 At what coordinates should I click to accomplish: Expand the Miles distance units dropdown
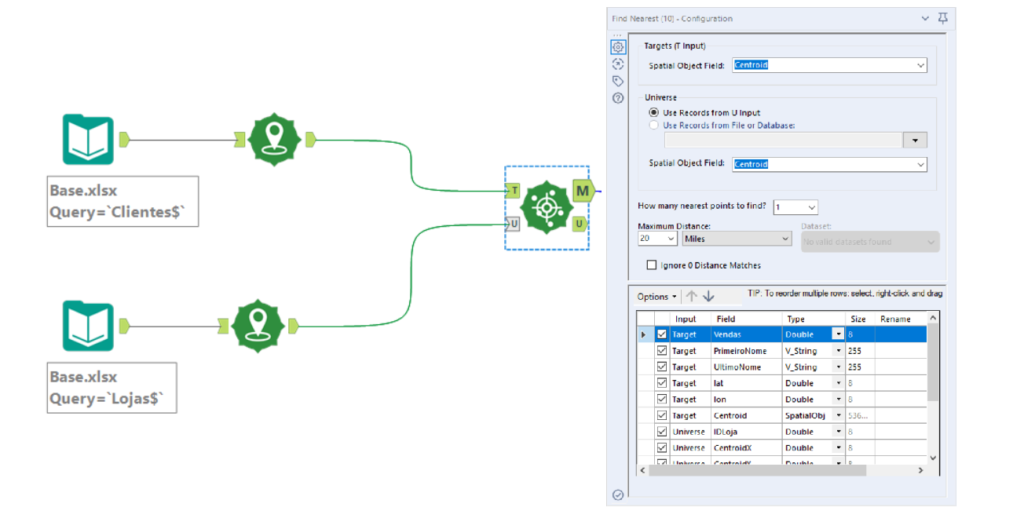pos(737,239)
